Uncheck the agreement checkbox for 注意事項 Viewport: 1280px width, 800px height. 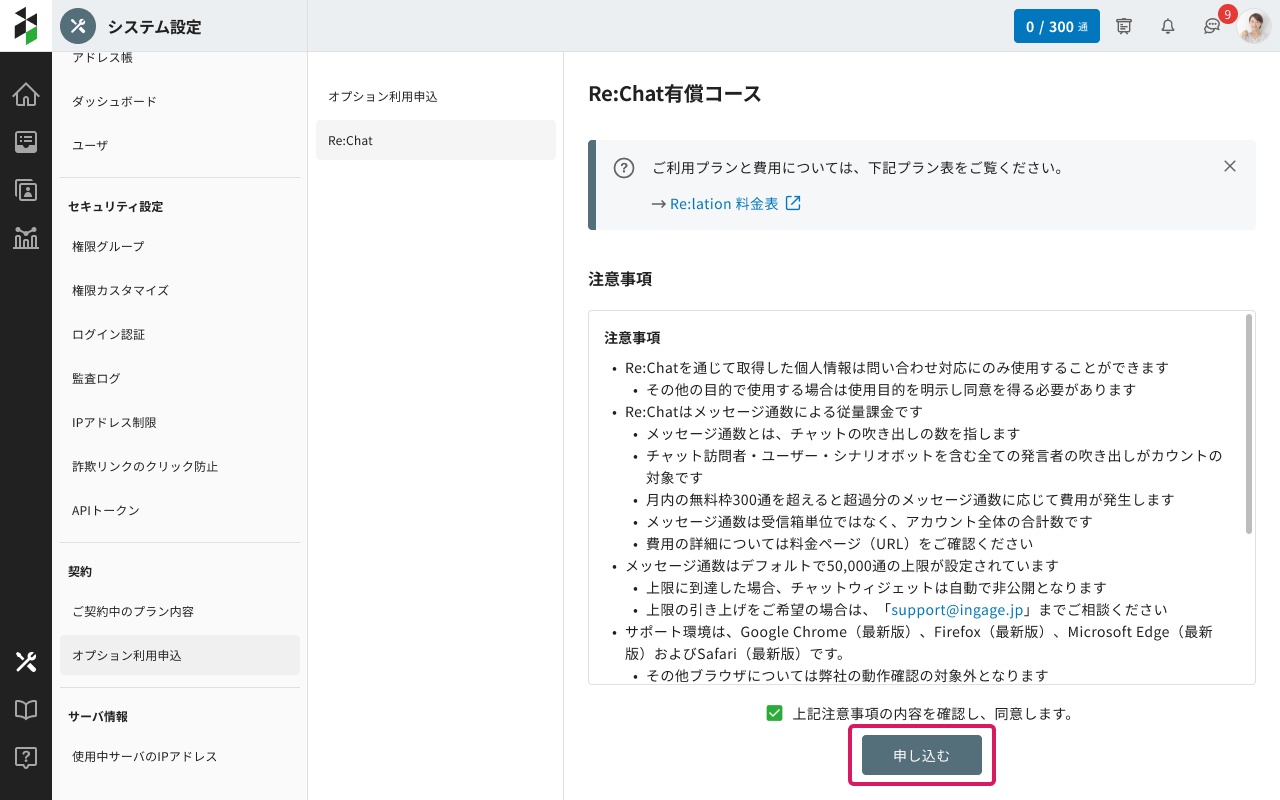pyautogui.click(x=774, y=713)
